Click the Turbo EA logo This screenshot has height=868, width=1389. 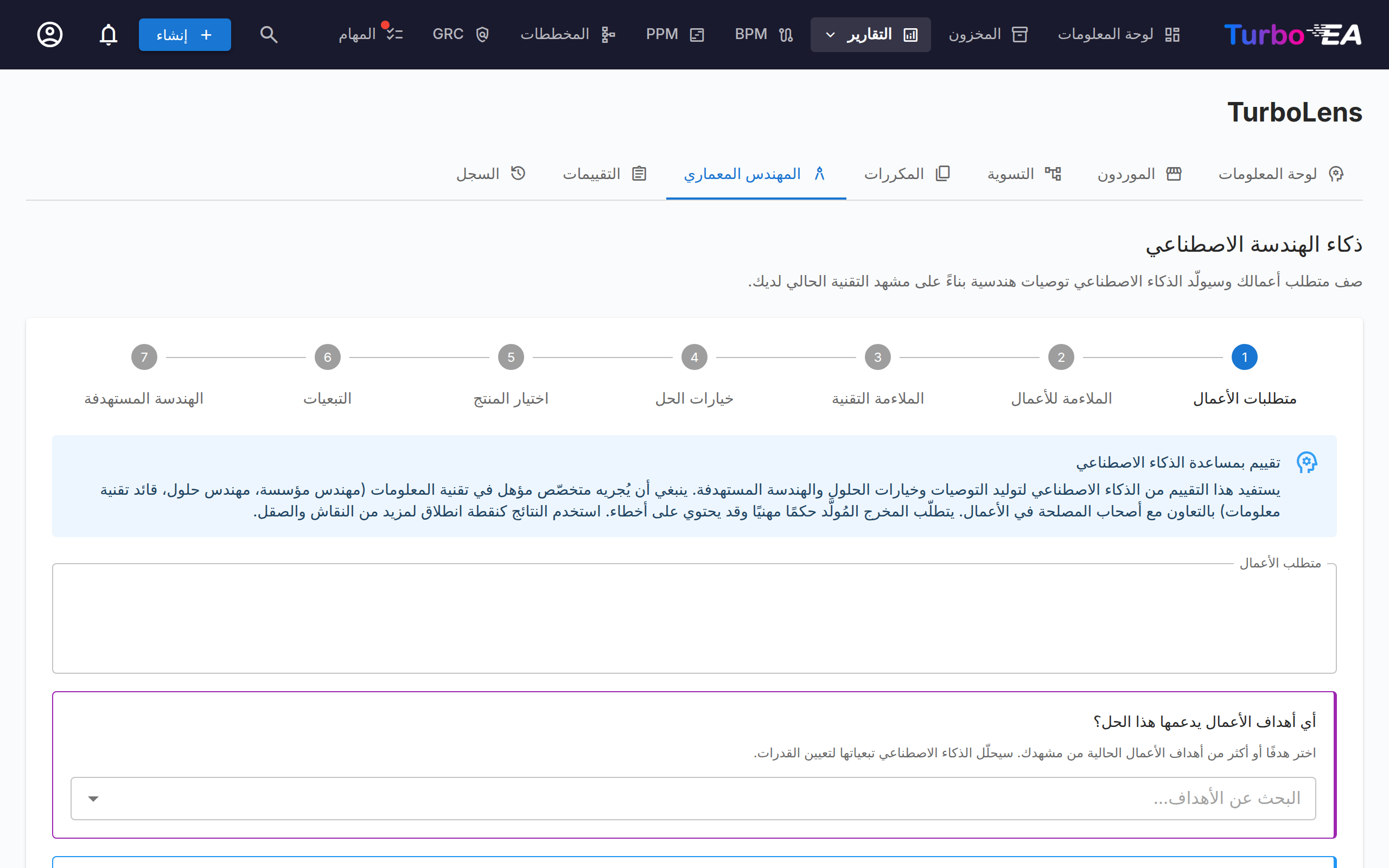[x=1292, y=34]
